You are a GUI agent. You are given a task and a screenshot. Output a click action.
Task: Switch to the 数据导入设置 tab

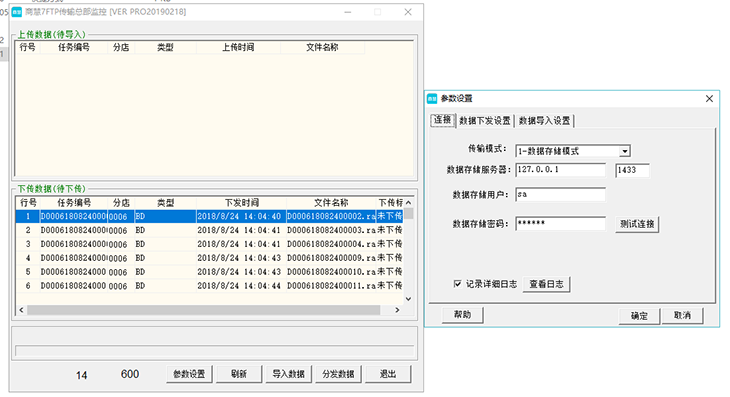pyautogui.click(x=544, y=121)
